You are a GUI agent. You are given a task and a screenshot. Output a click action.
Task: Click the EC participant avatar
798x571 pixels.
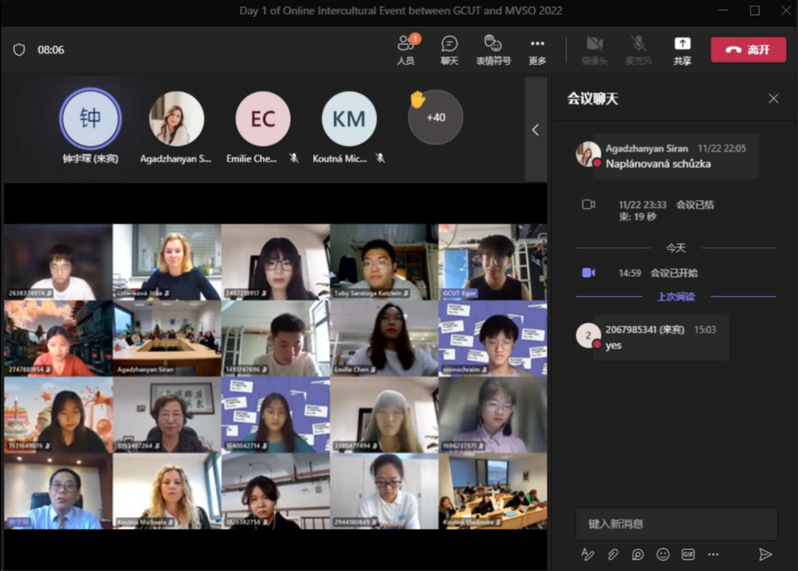coord(263,119)
